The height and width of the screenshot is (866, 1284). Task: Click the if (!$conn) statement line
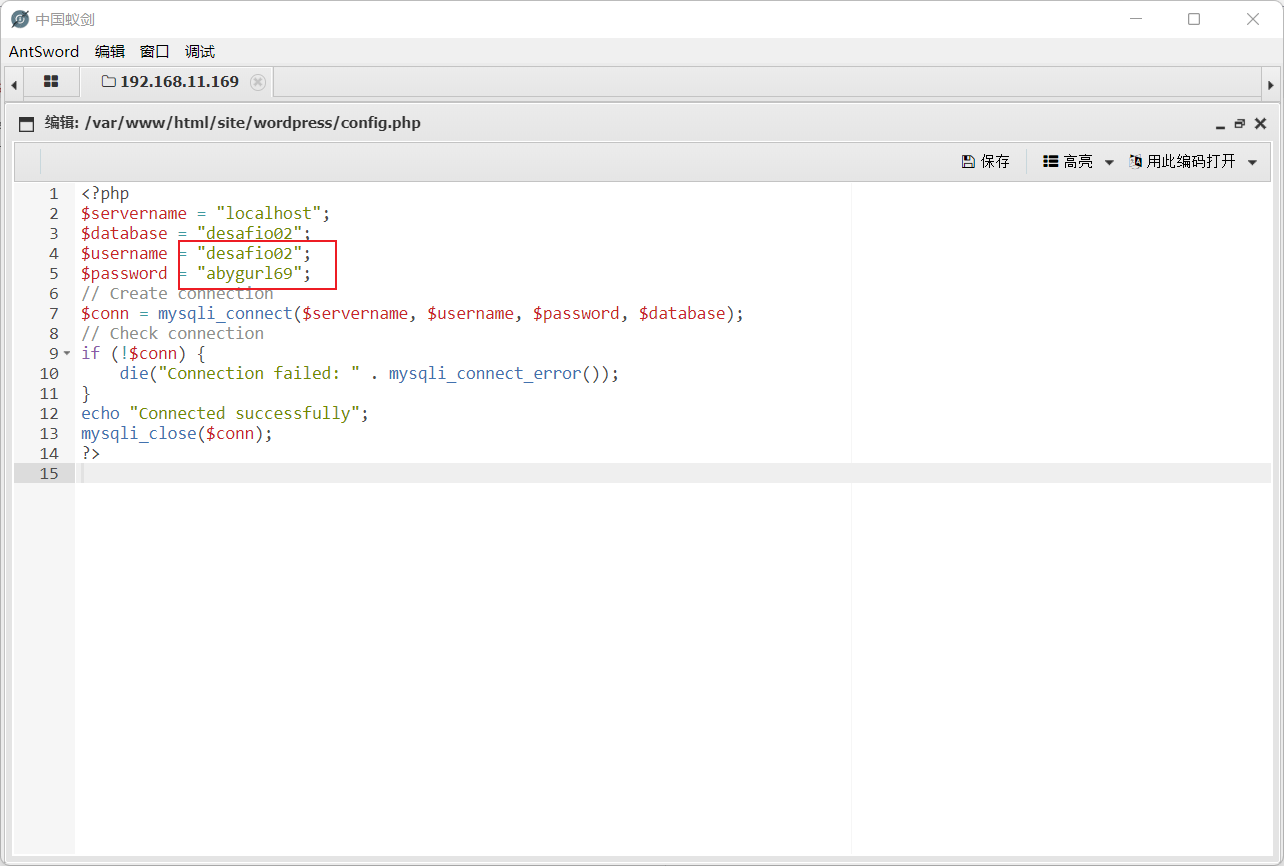click(x=143, y=353)
